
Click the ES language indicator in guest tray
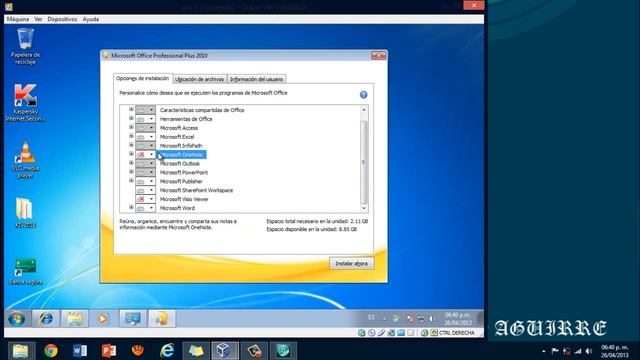[371, 317]
